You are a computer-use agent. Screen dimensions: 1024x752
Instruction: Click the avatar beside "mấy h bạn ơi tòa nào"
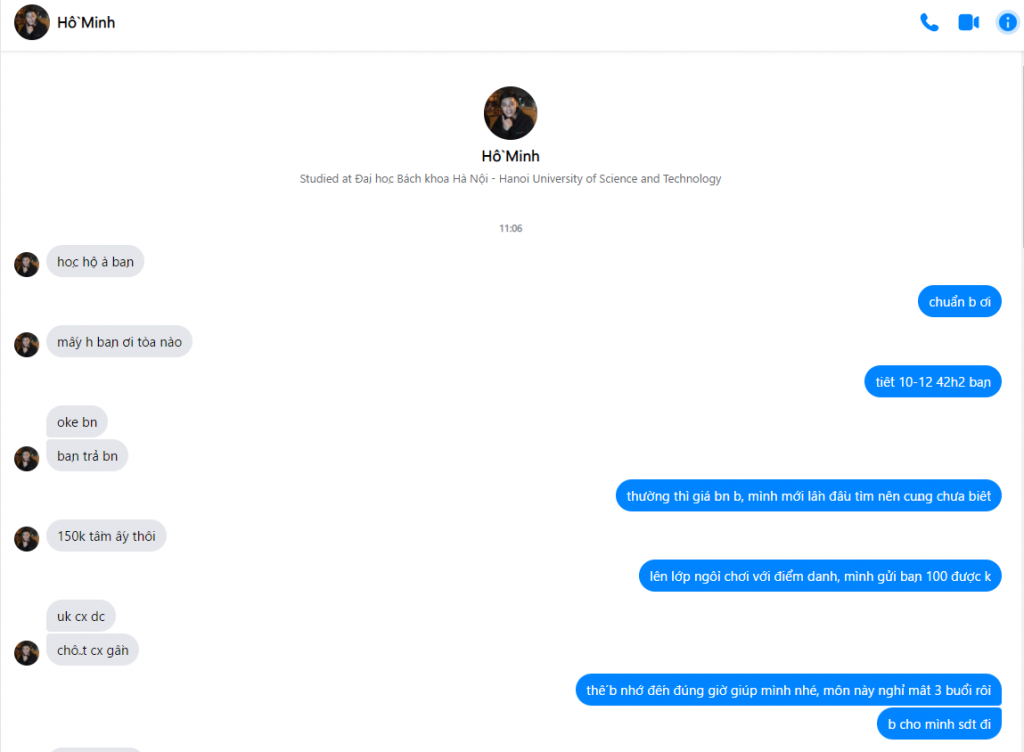tap(26, 344)
